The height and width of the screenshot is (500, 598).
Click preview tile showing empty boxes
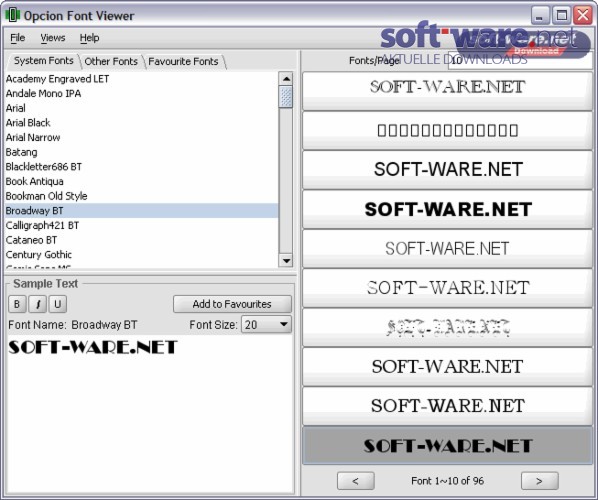447,130
